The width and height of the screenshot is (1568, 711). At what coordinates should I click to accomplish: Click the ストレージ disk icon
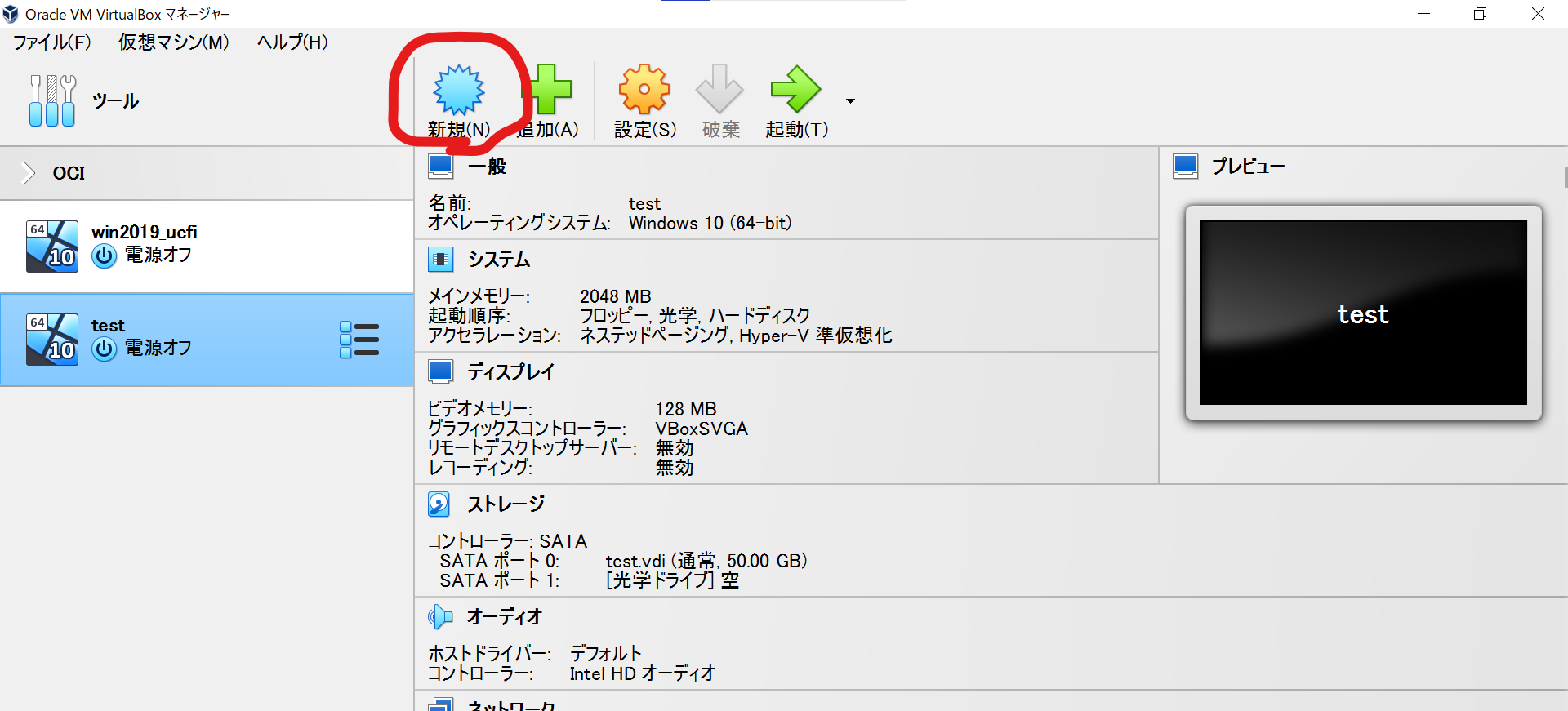(439, 504)
